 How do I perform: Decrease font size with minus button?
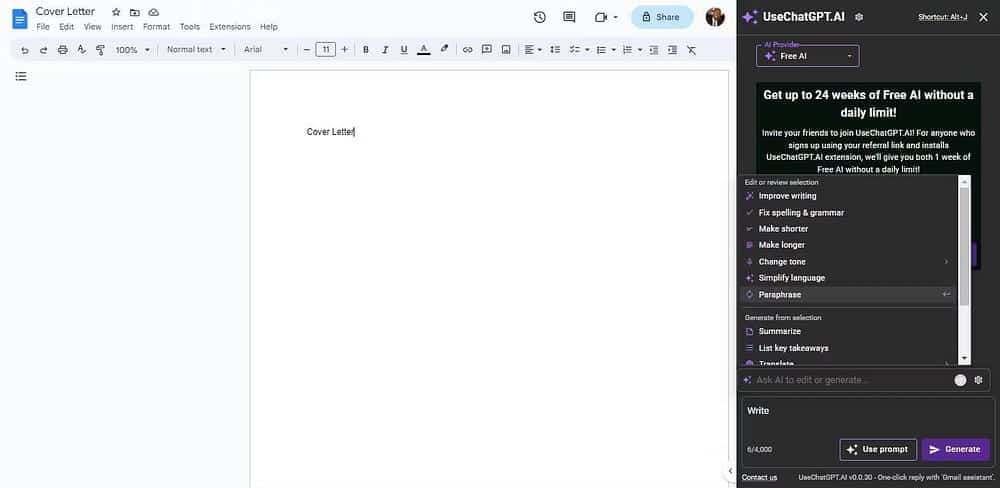[307, 49]
